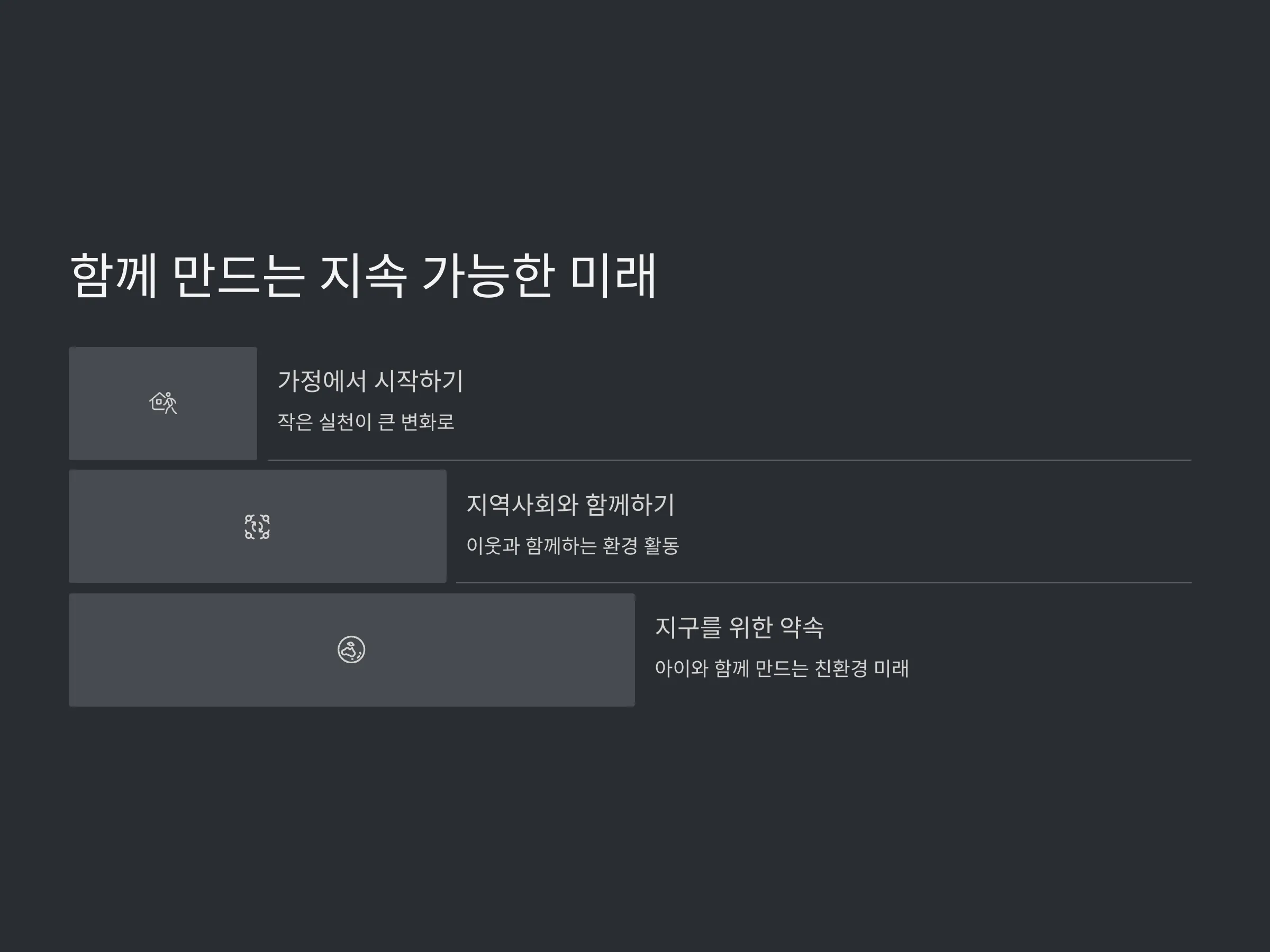This screenshot has height=952, width=1270.
Task: Select the shortest gray bar shape
Action: coord(163,404)
